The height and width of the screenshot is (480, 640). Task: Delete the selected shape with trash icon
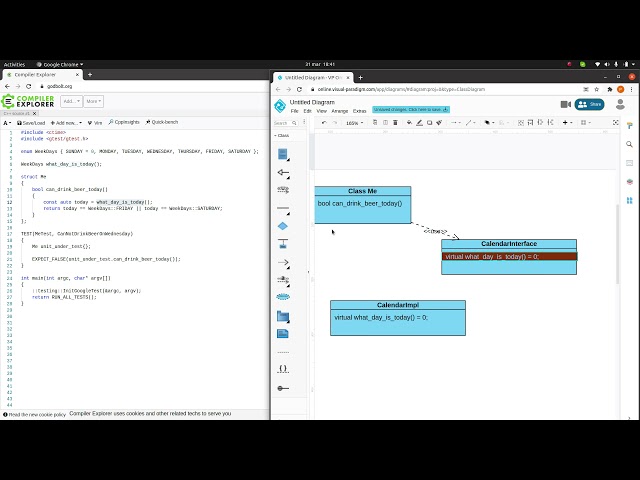coord(395,122)
